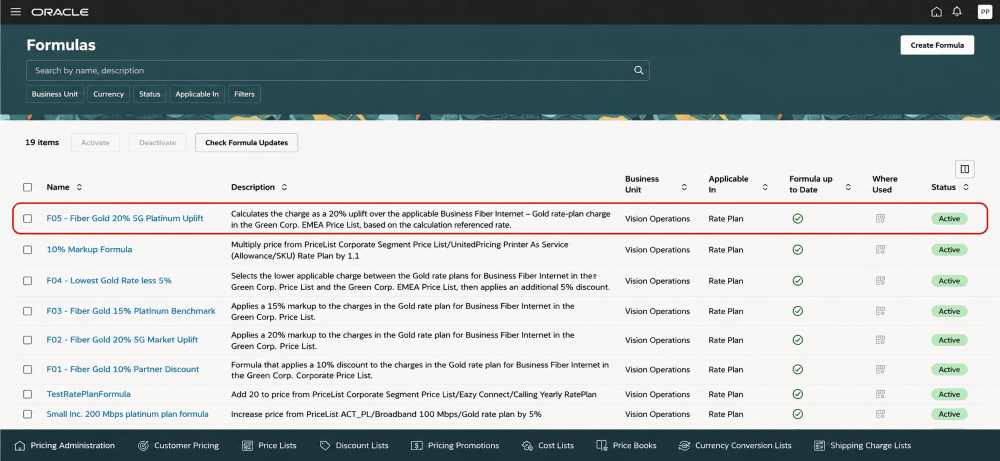Select the F04 Lowest Gold Rate checkbox
The width and height of the screenshot is (1000, 461).
(27, 281)
